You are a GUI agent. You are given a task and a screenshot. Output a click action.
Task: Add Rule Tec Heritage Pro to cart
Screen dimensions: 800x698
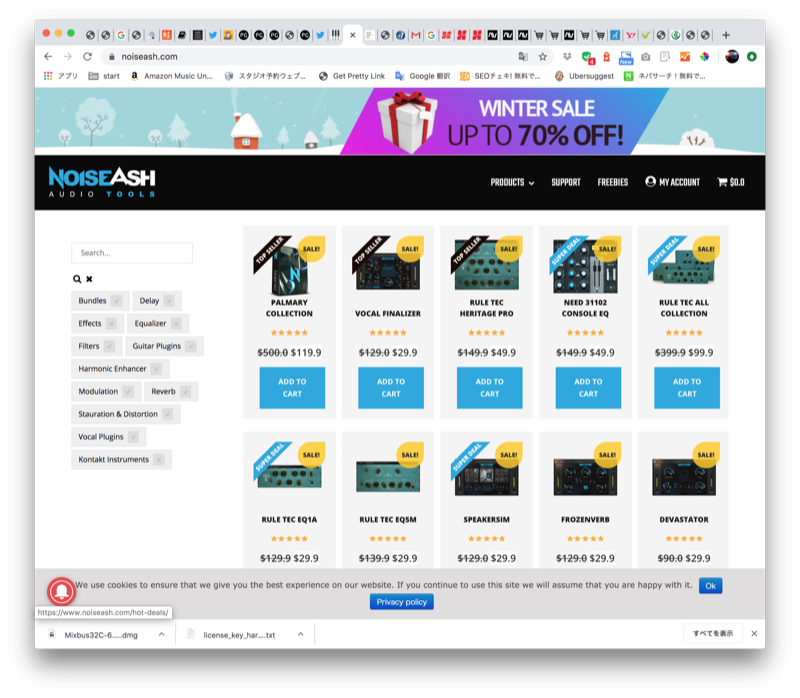click(x=490, y=388)
